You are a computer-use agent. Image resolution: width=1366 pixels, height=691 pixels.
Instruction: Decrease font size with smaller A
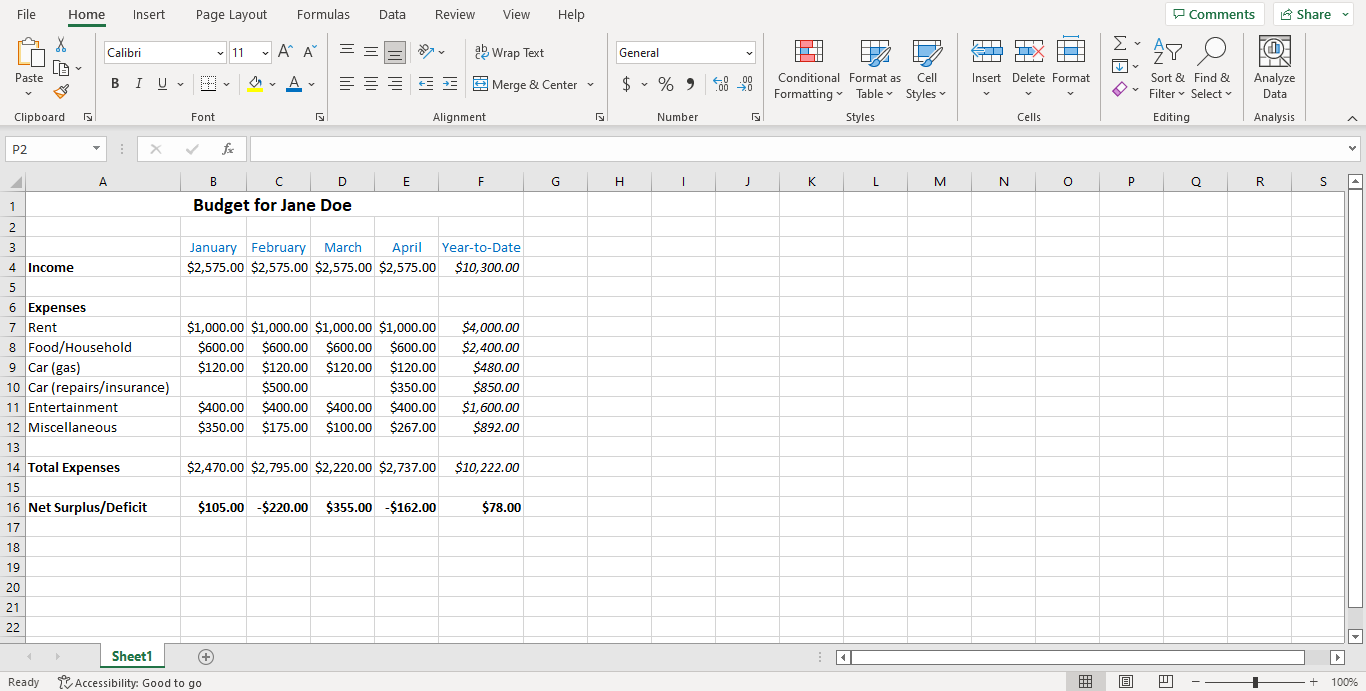[309, 52]
